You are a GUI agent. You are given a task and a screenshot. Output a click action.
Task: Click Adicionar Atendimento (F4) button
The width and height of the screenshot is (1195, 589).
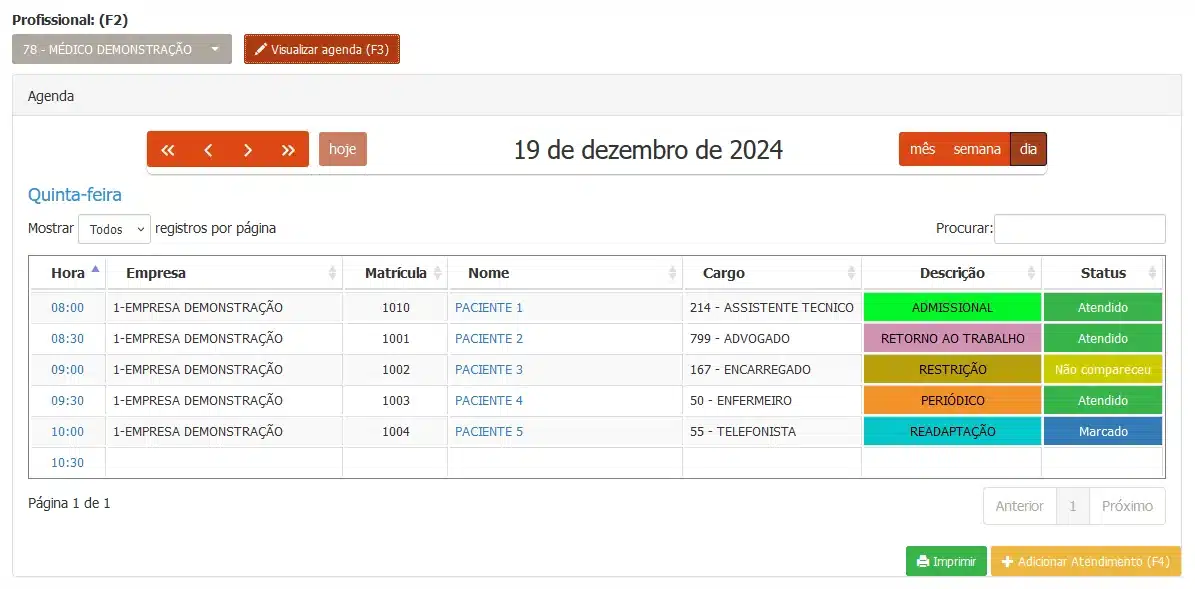coord(1086,562)
